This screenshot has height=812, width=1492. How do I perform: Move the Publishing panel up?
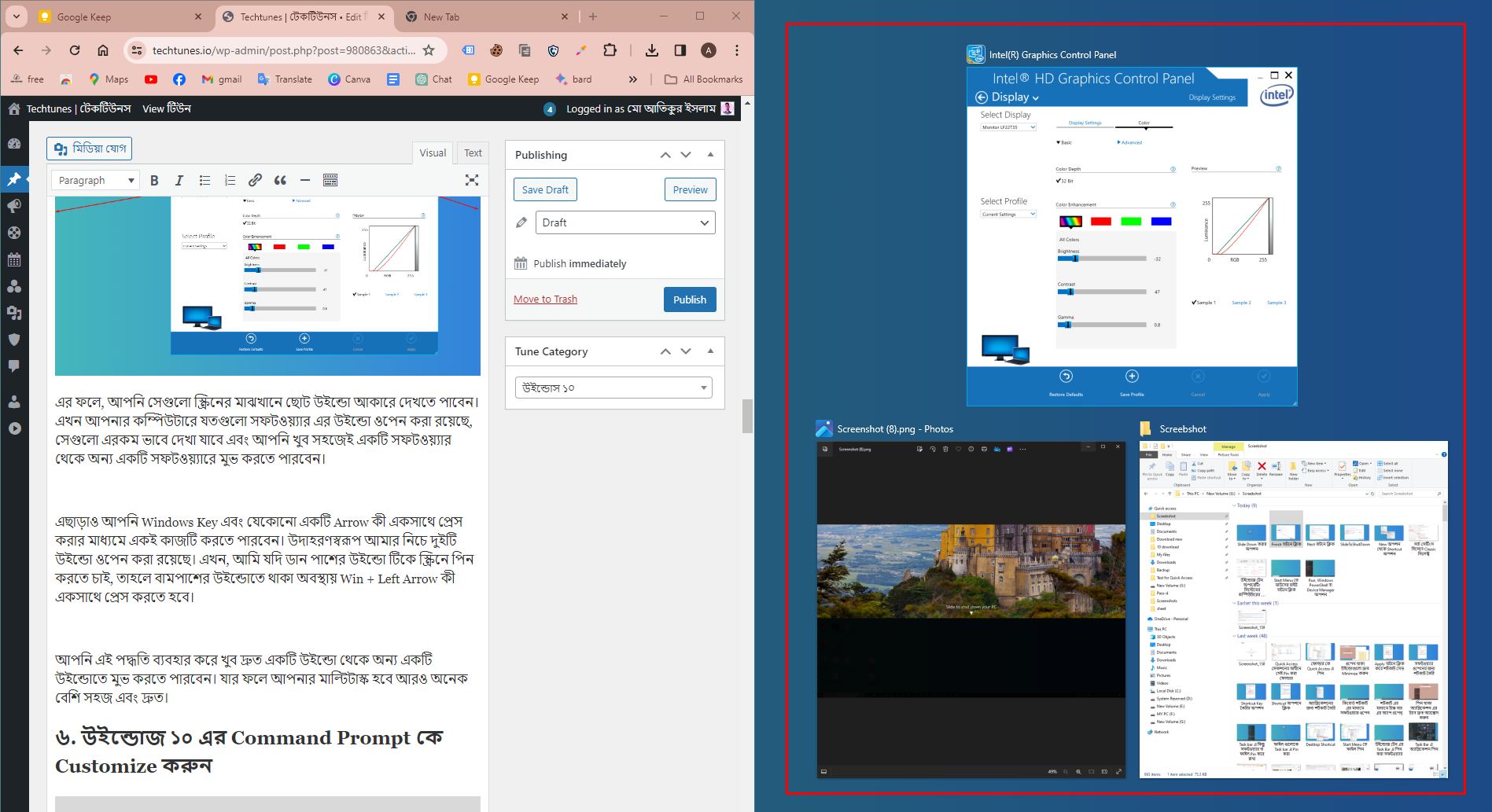665,155
